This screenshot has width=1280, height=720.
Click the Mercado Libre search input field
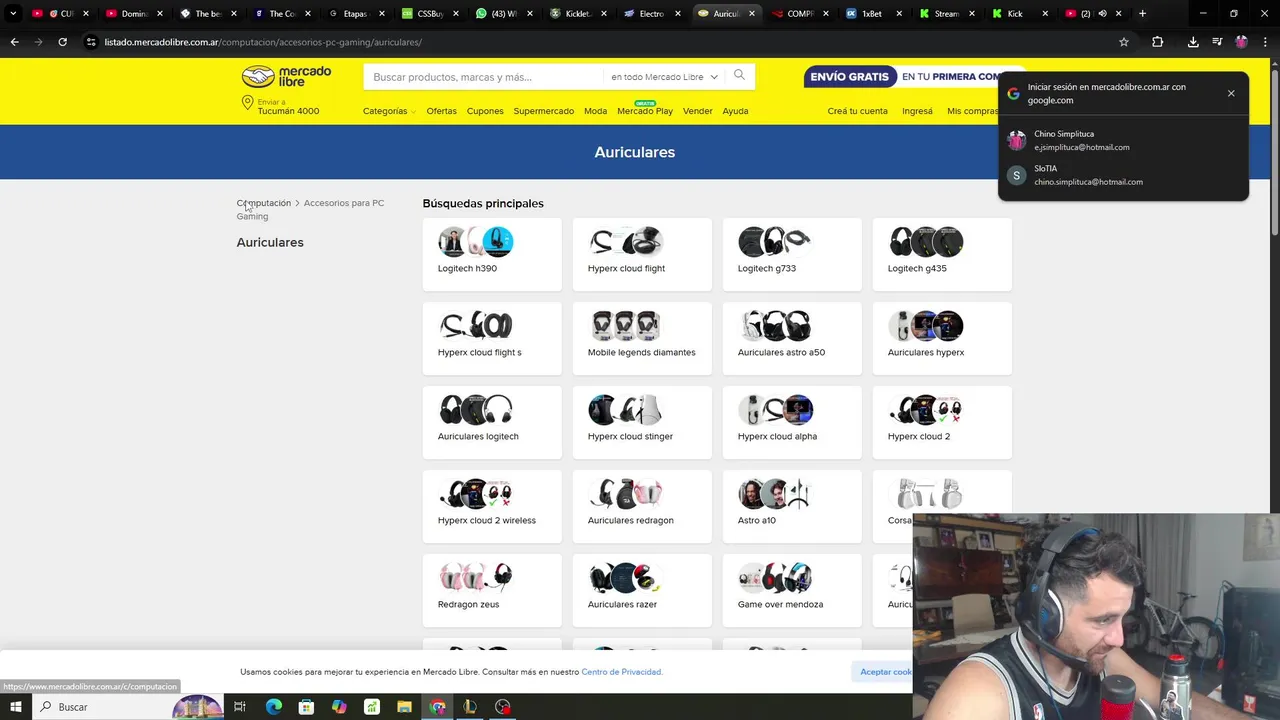tap(485, 77)
